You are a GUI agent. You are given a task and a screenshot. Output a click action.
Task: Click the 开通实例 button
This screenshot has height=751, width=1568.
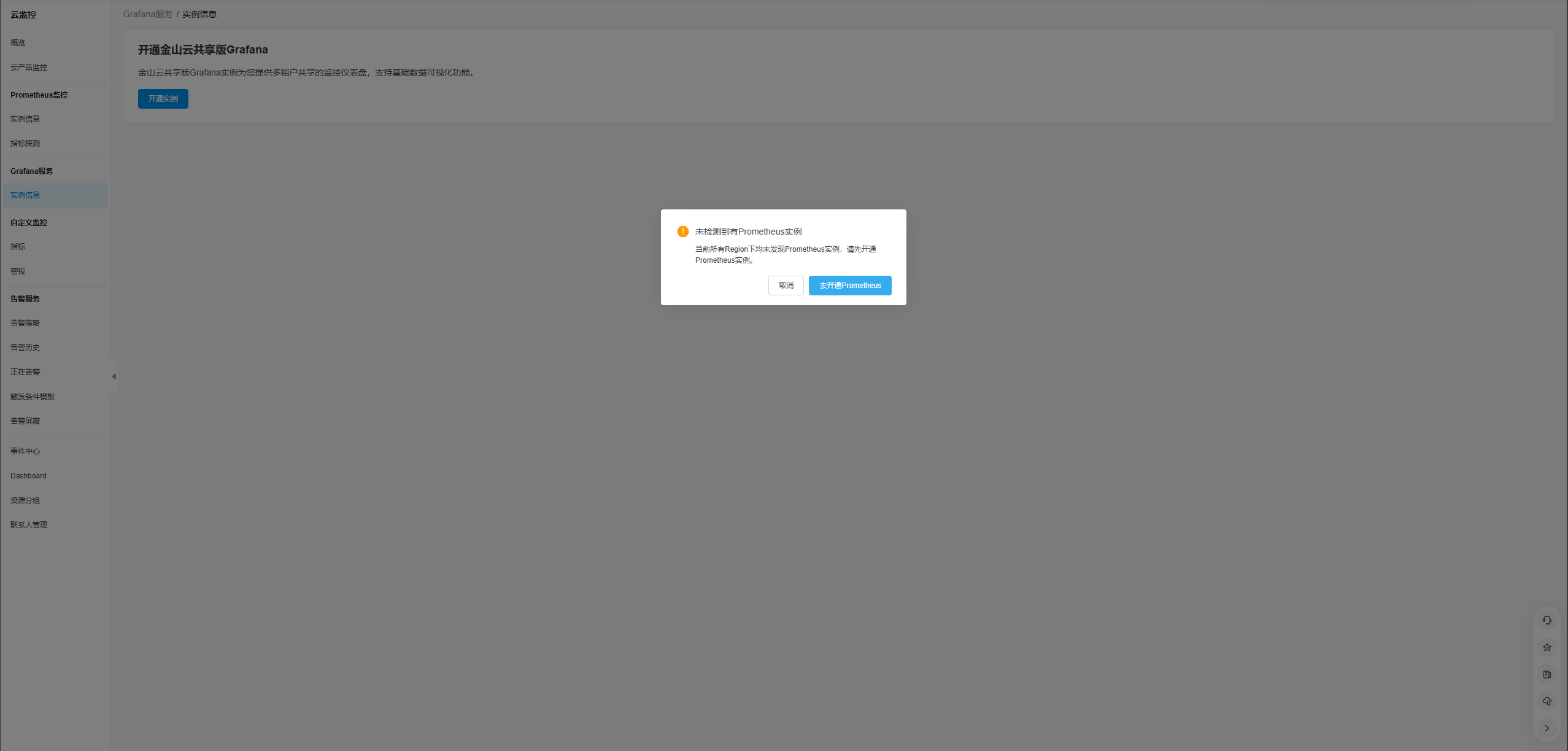coord(163,99)
